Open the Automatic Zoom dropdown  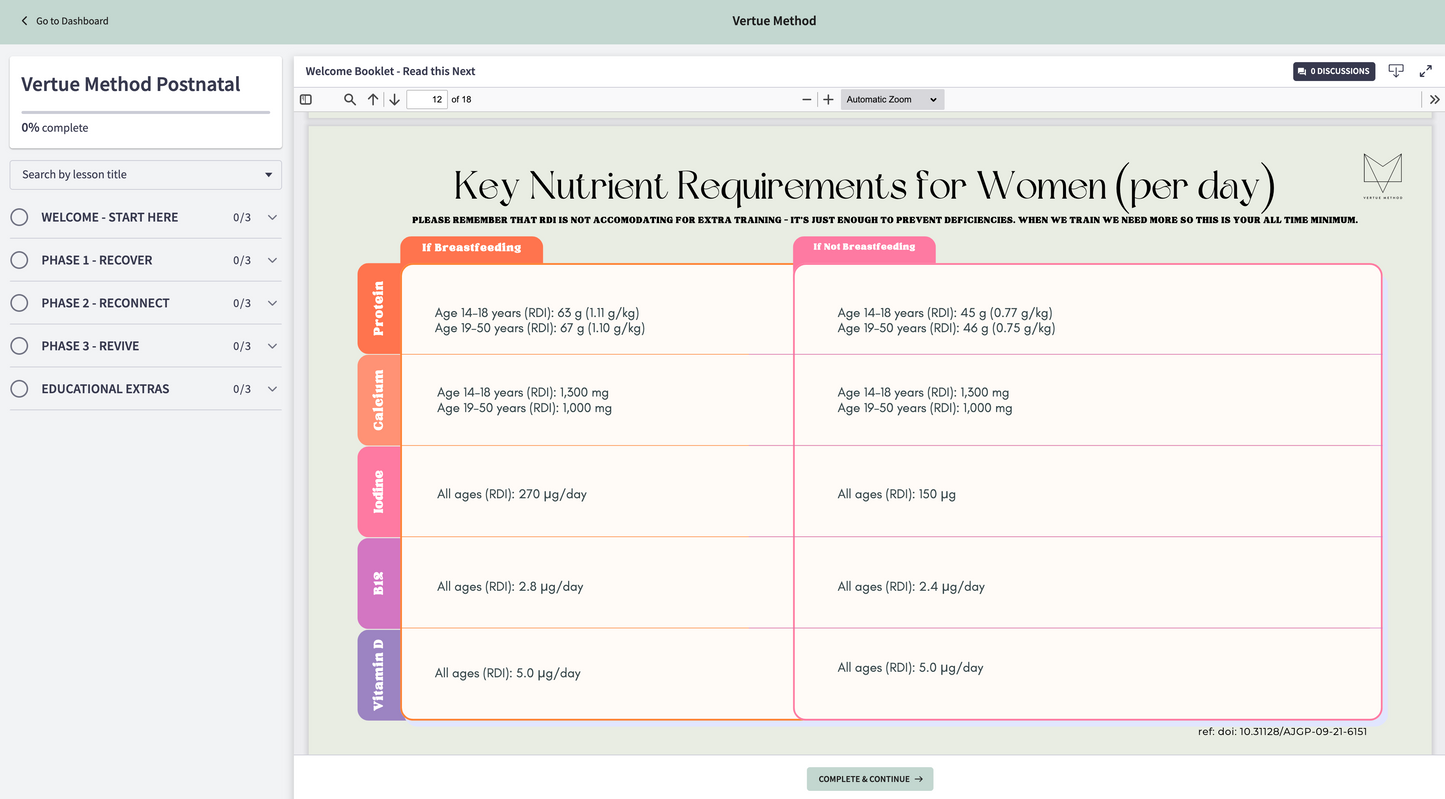coord(891,99)
